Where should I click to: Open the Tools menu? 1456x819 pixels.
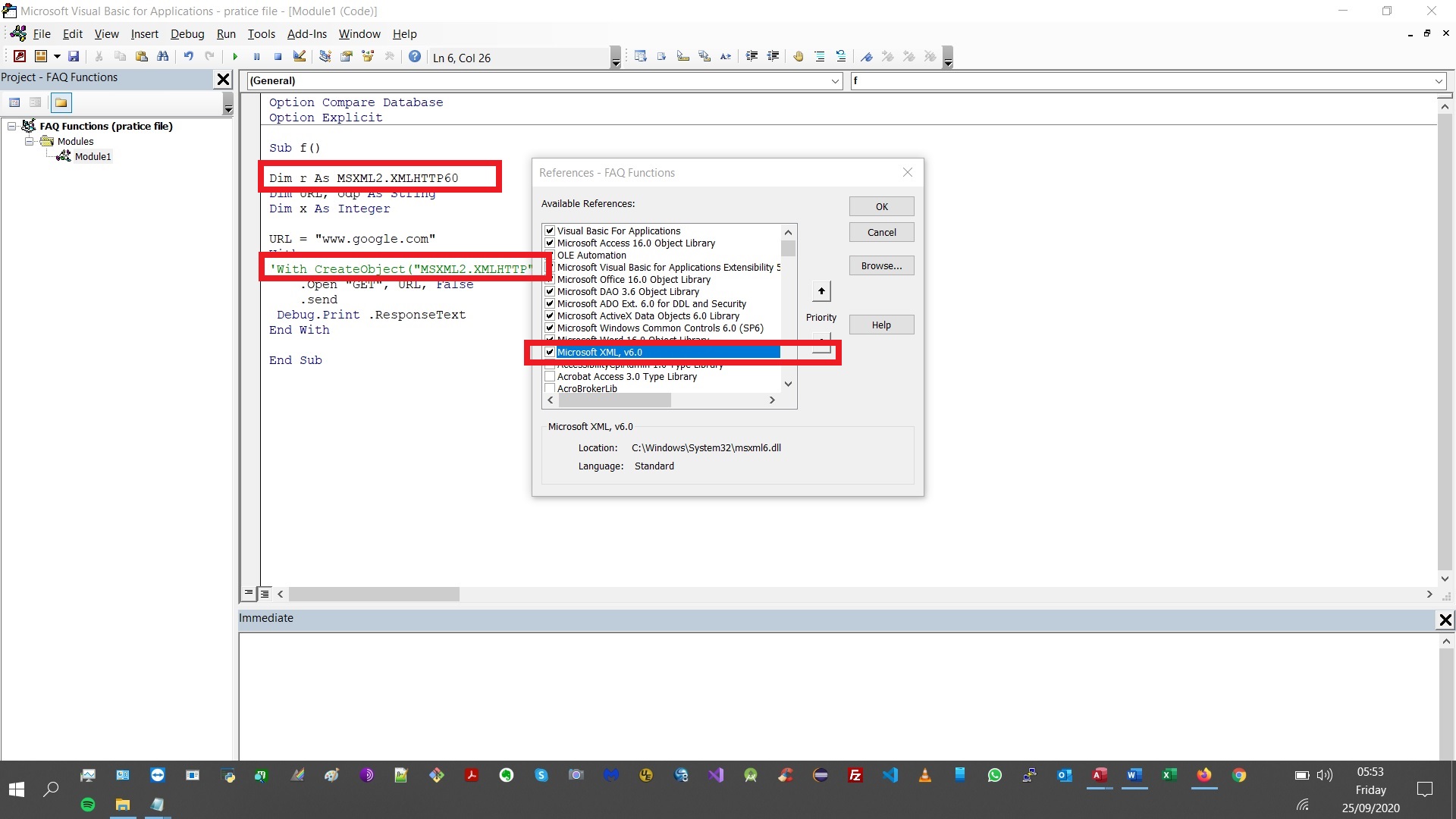(261, 34)
